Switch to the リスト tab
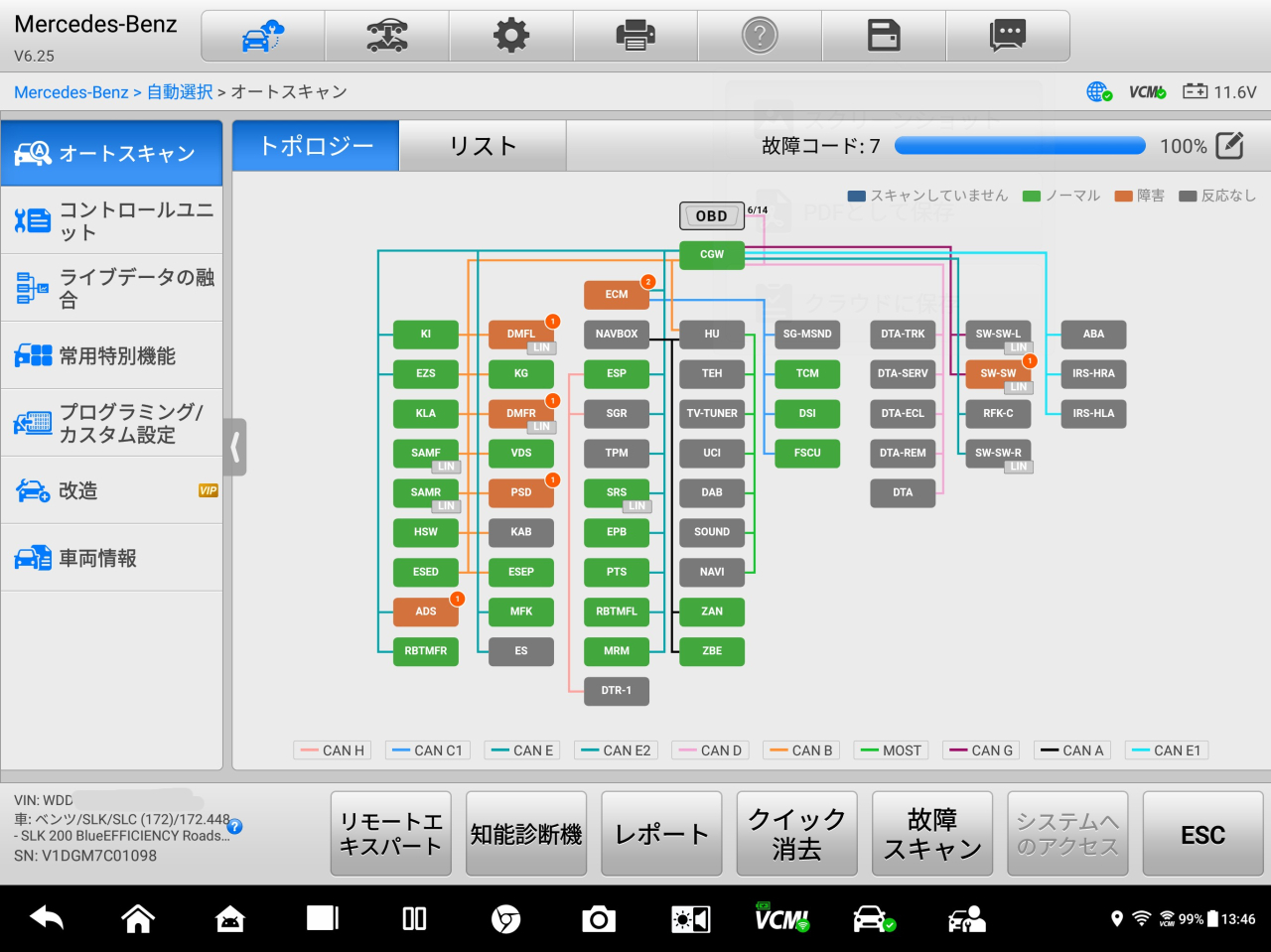 [483, 146]
